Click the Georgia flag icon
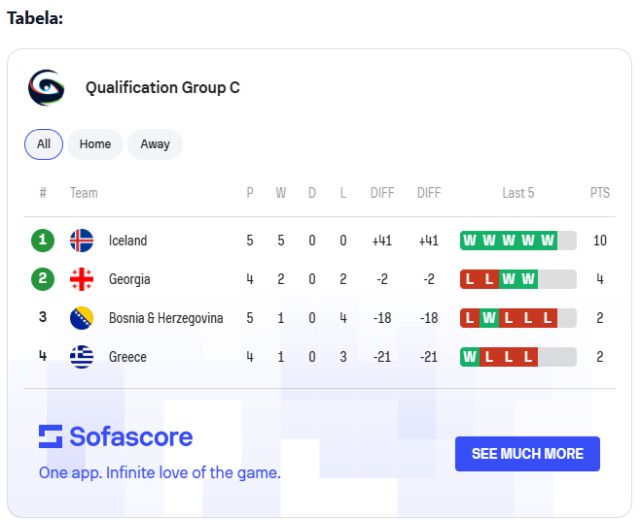 pyautogui.click(x=82, y=279)
